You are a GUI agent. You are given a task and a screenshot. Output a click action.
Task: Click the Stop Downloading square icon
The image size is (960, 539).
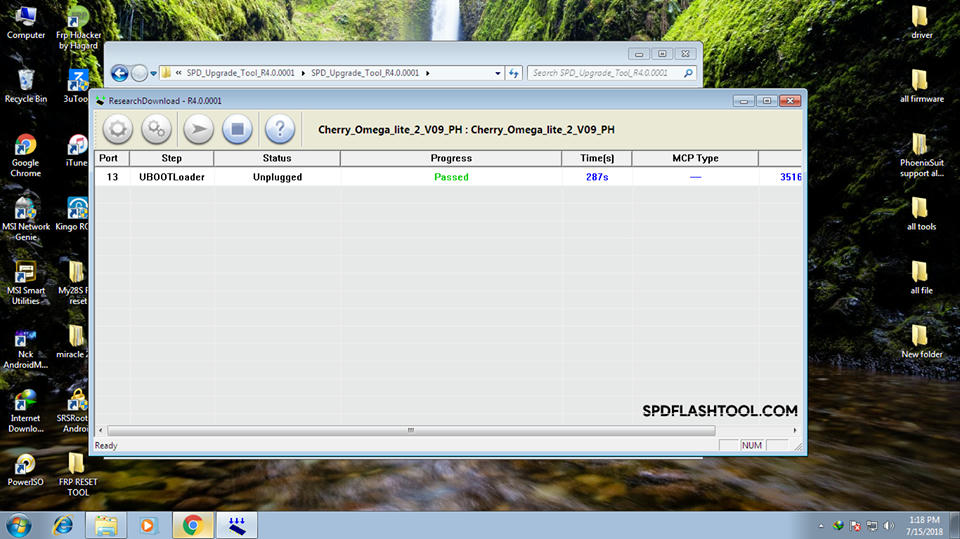[x=237, y=129]
